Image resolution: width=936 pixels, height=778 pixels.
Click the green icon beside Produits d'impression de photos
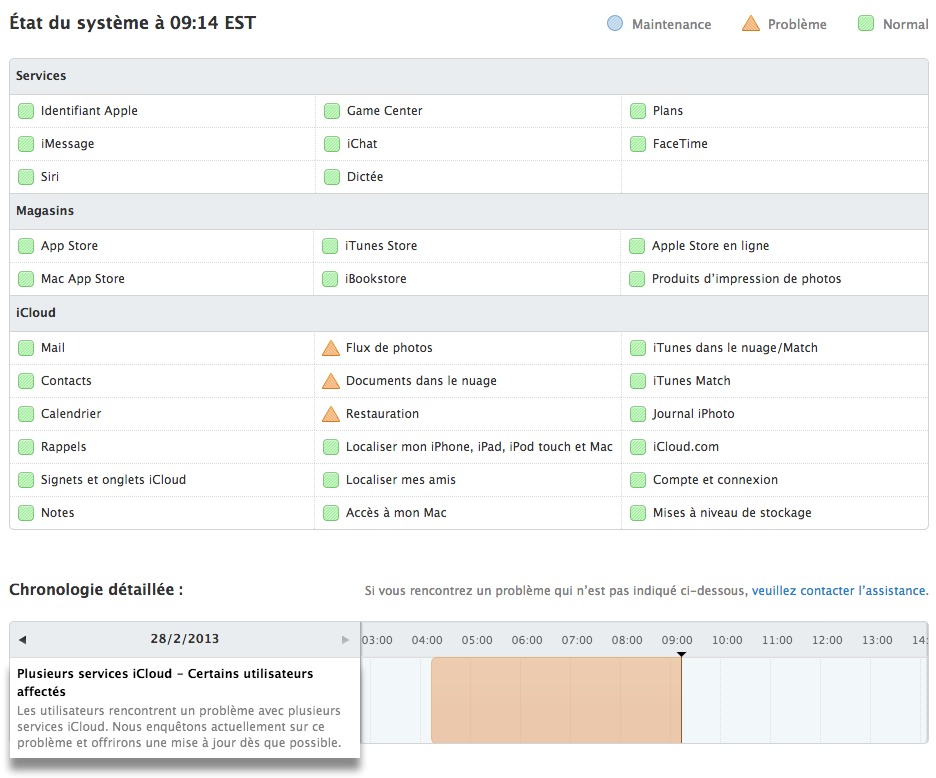[x=637, y=279]
